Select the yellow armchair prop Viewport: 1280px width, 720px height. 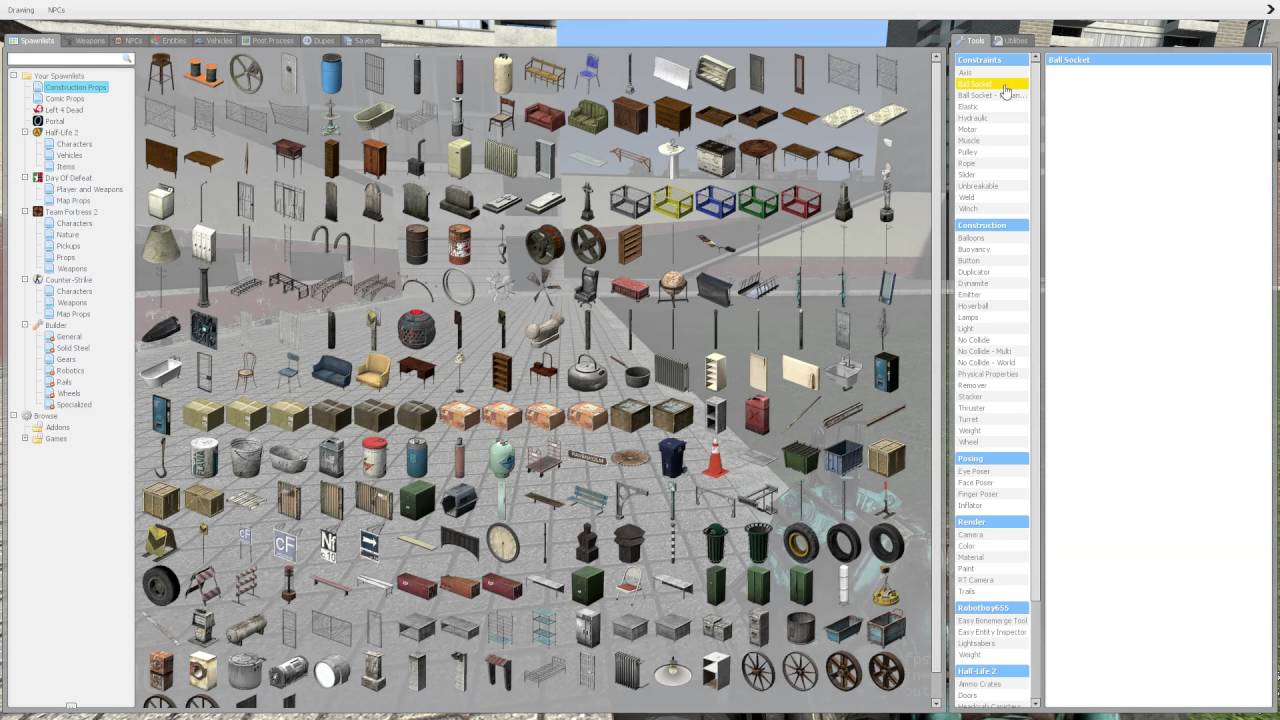[373, 371]
